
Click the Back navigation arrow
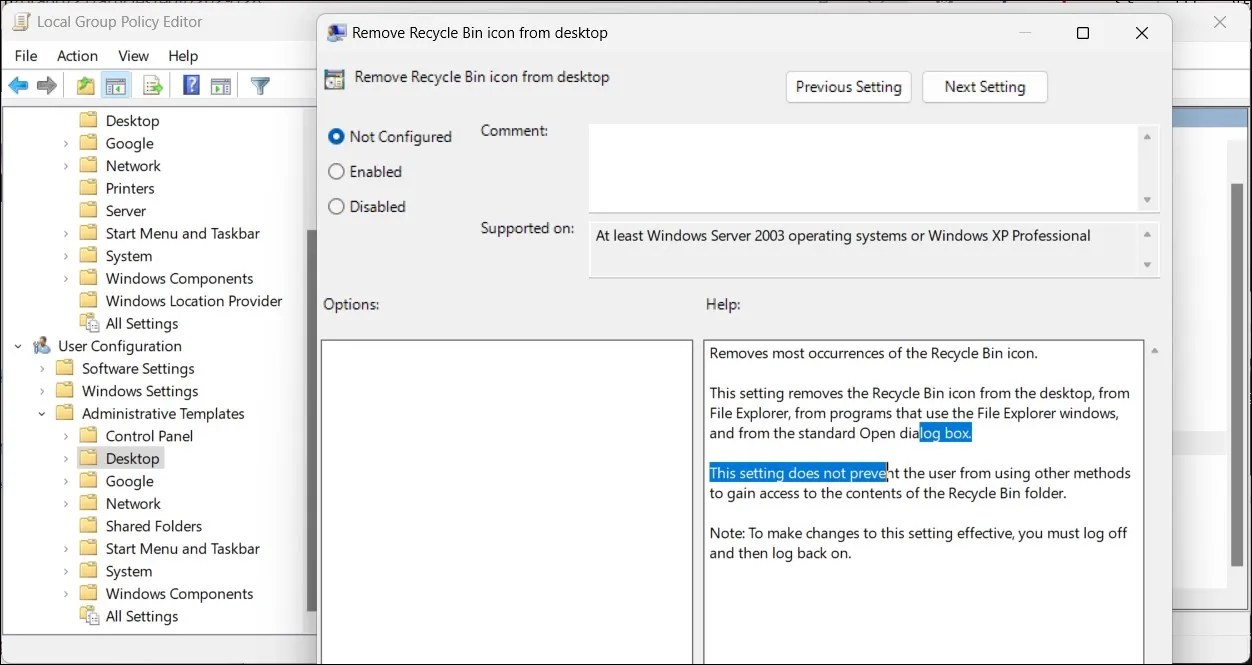point(18,85)
